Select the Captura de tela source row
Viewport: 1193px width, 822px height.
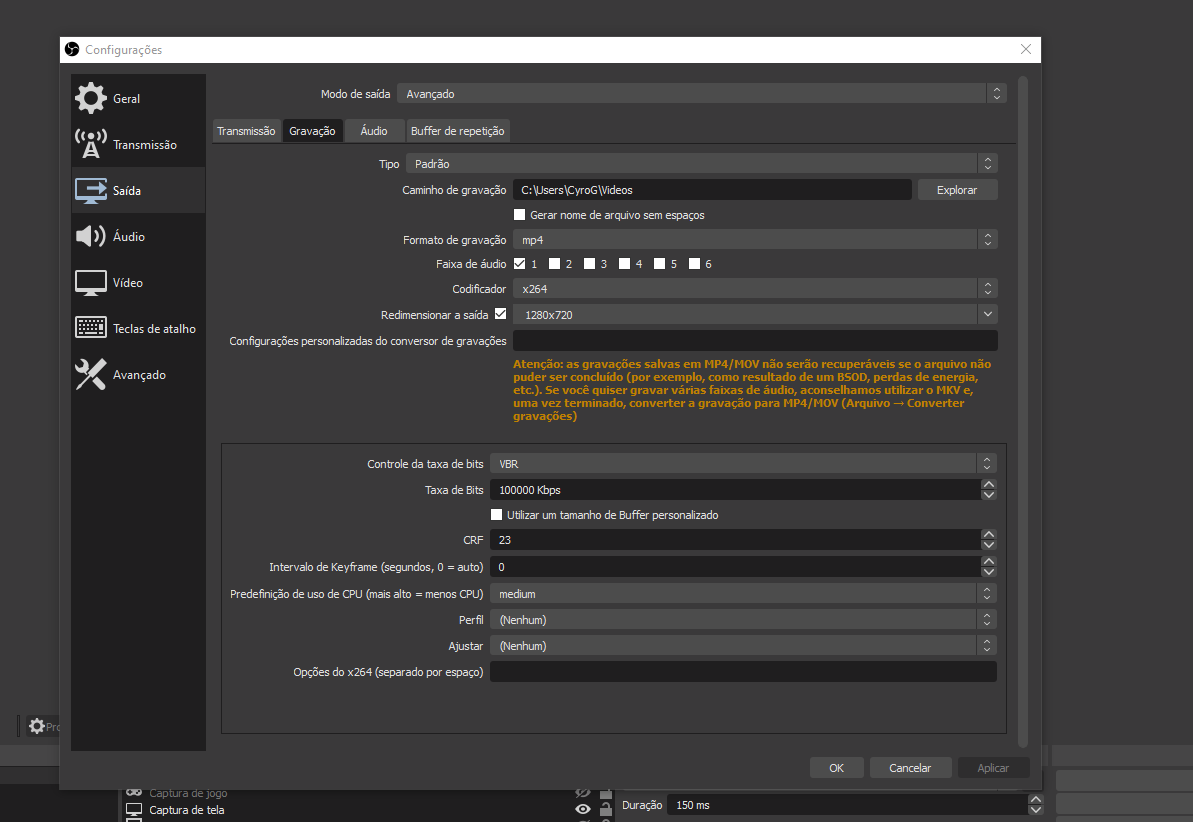369,810
